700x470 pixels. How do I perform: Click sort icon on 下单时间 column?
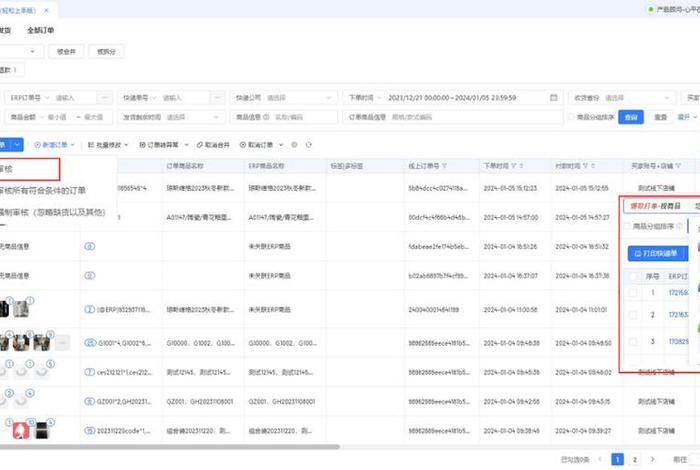(x=521, y=166)
